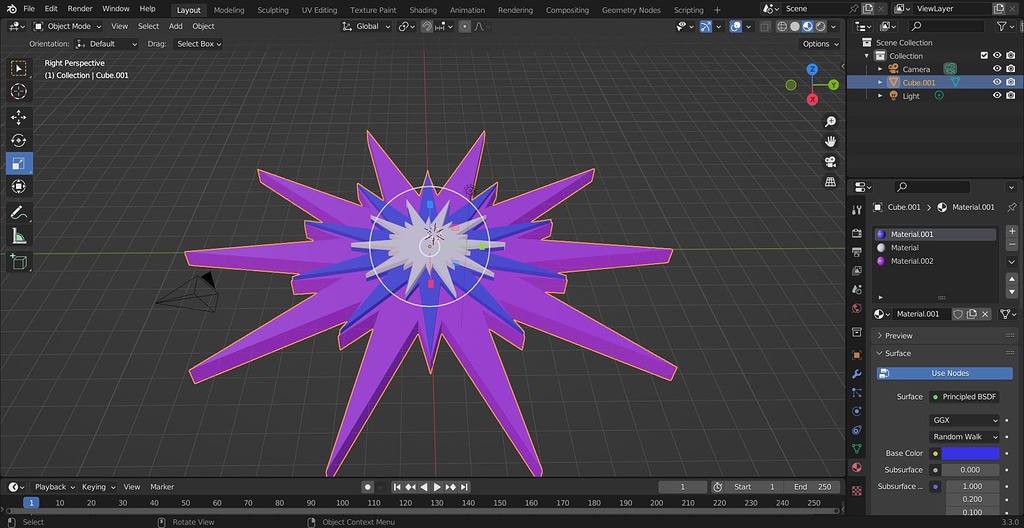The width and height of the screenshot is (1024, 528).
Task: Hide Camera in viewport
Action: 997,69
